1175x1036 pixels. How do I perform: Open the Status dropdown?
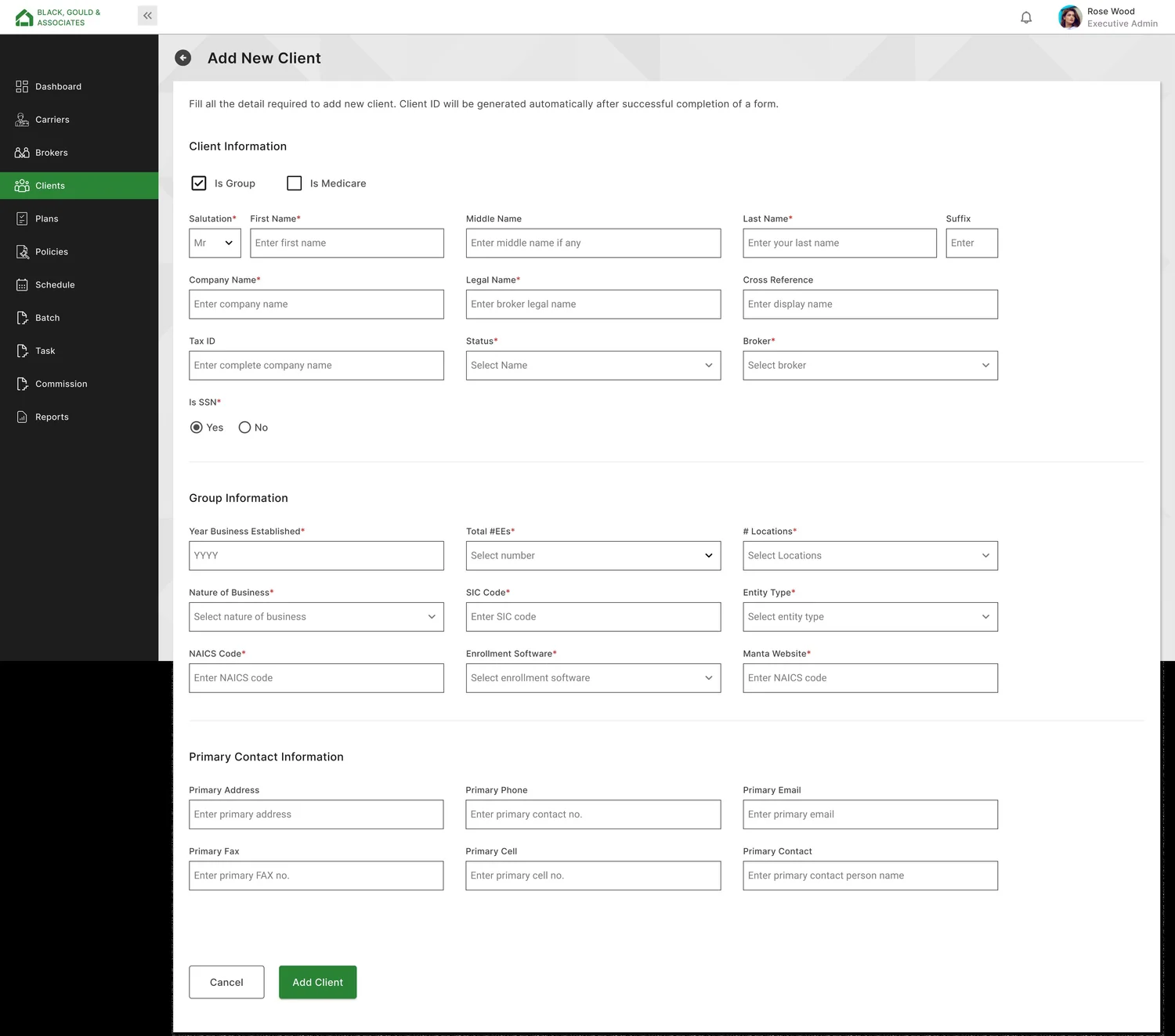tap(593, 366)
